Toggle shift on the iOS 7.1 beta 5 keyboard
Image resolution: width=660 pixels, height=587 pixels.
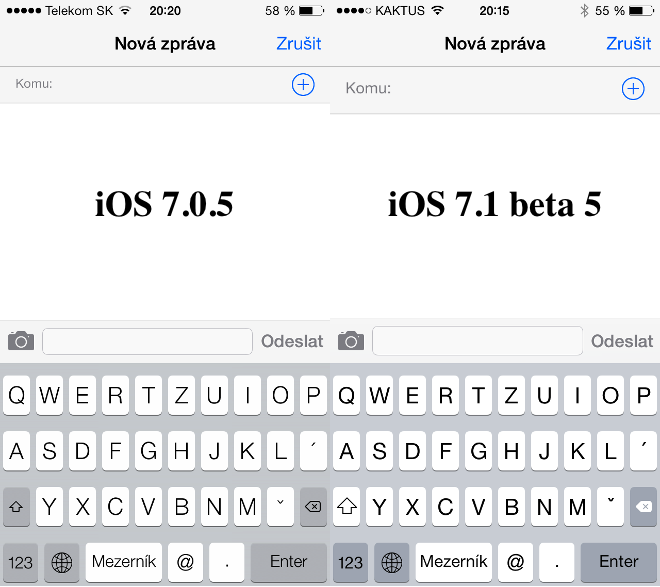click(350, 507)
